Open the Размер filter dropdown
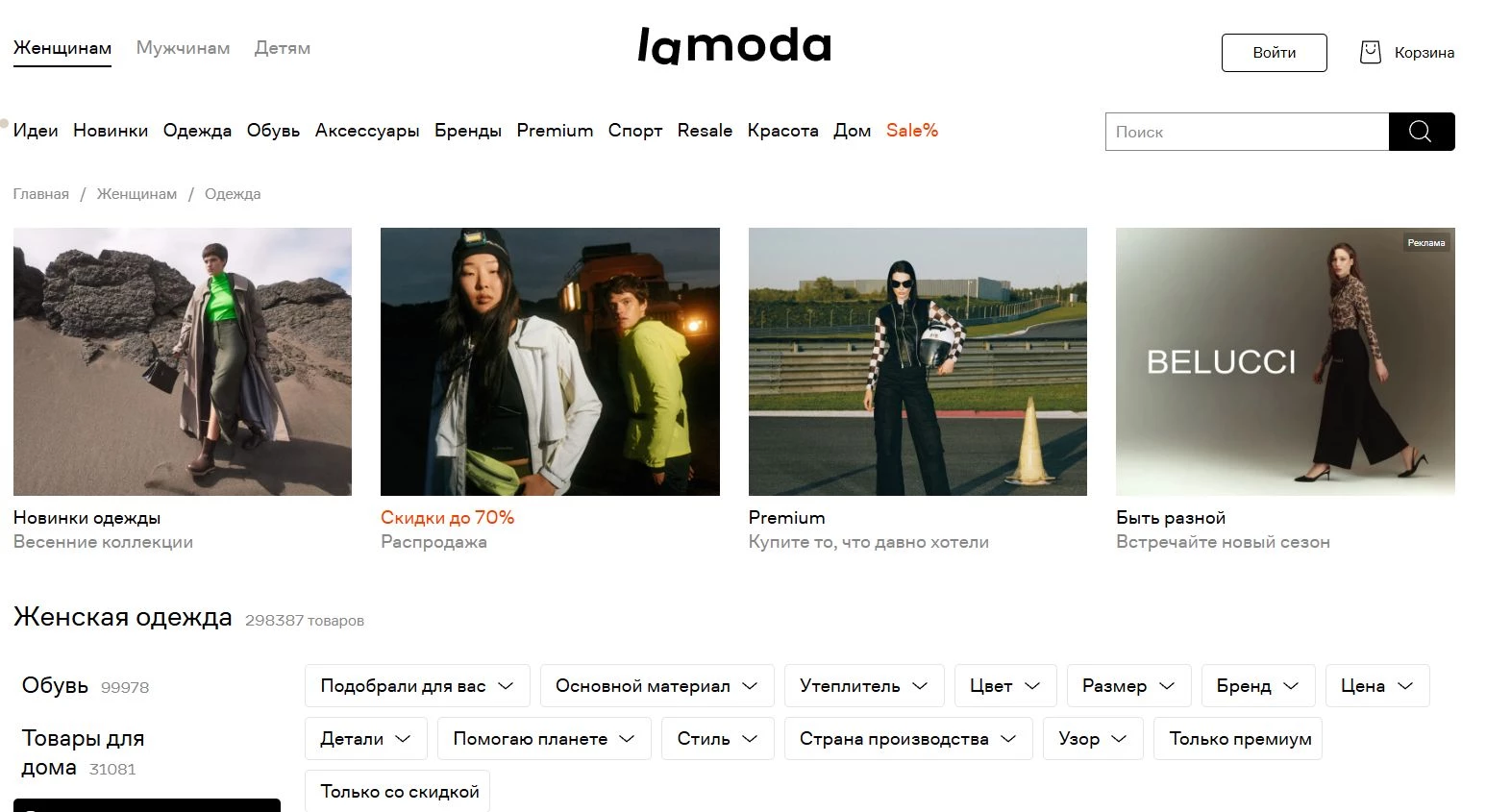1511x812 pixels. [1128, 686]
